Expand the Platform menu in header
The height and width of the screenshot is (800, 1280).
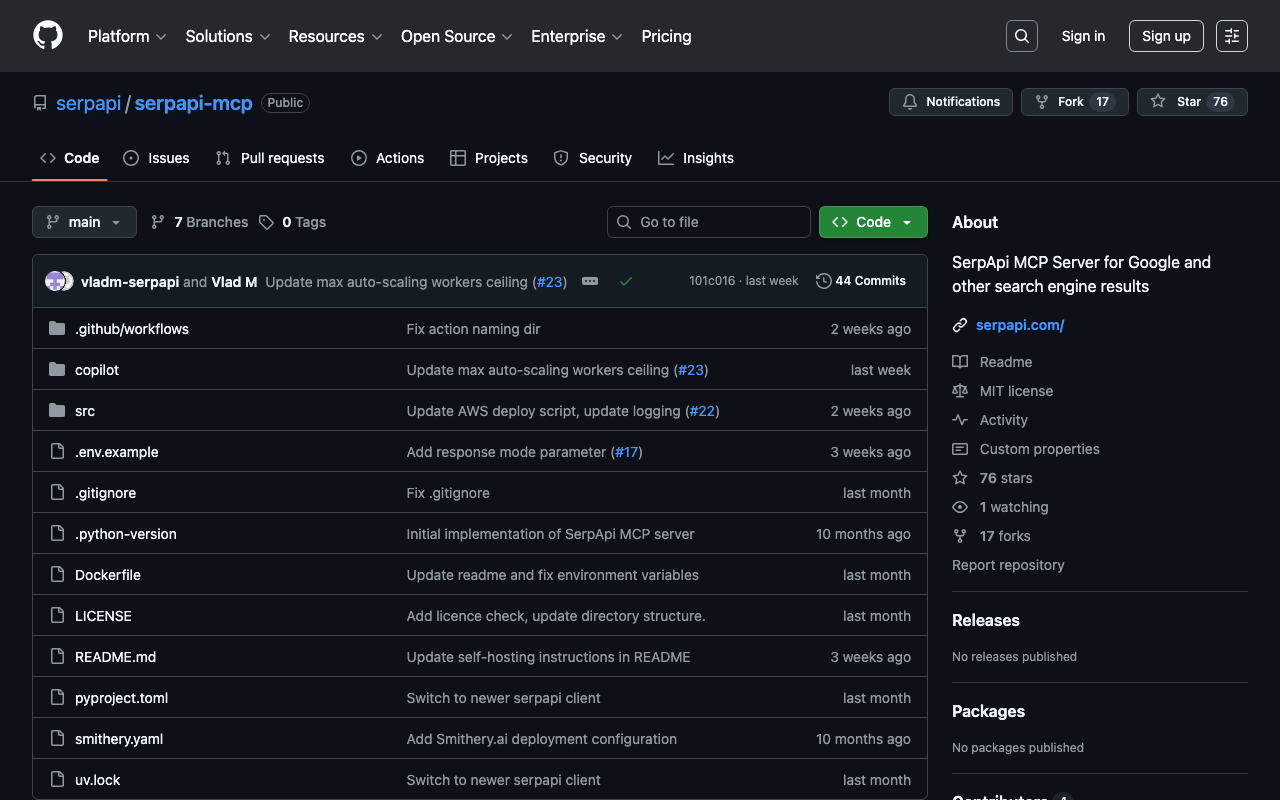[127, 36]
